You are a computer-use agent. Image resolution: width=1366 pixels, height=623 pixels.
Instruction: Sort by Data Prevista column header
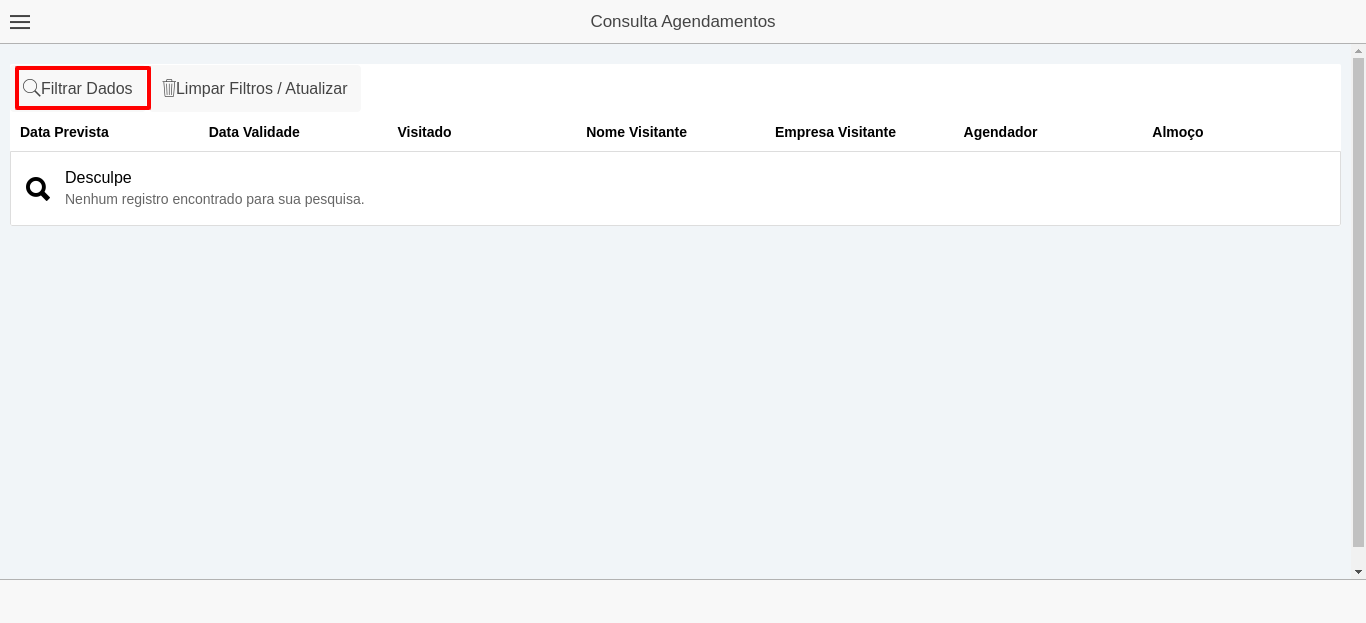64,132
